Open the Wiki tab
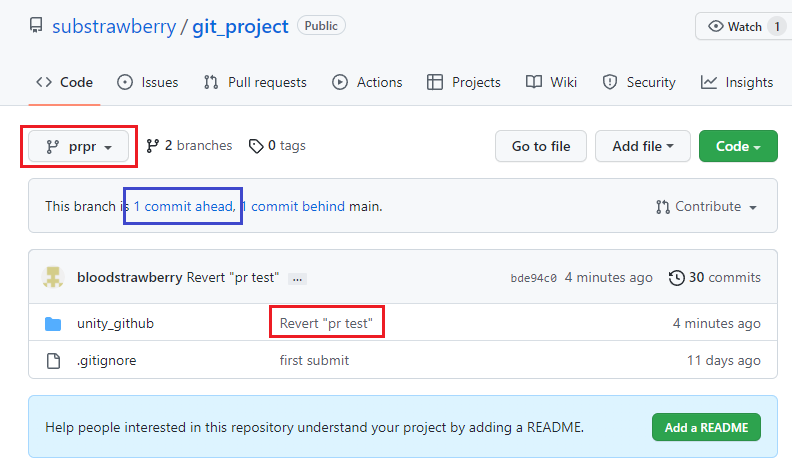The height and width of the screenshot is (473, 792). point(551,82)
